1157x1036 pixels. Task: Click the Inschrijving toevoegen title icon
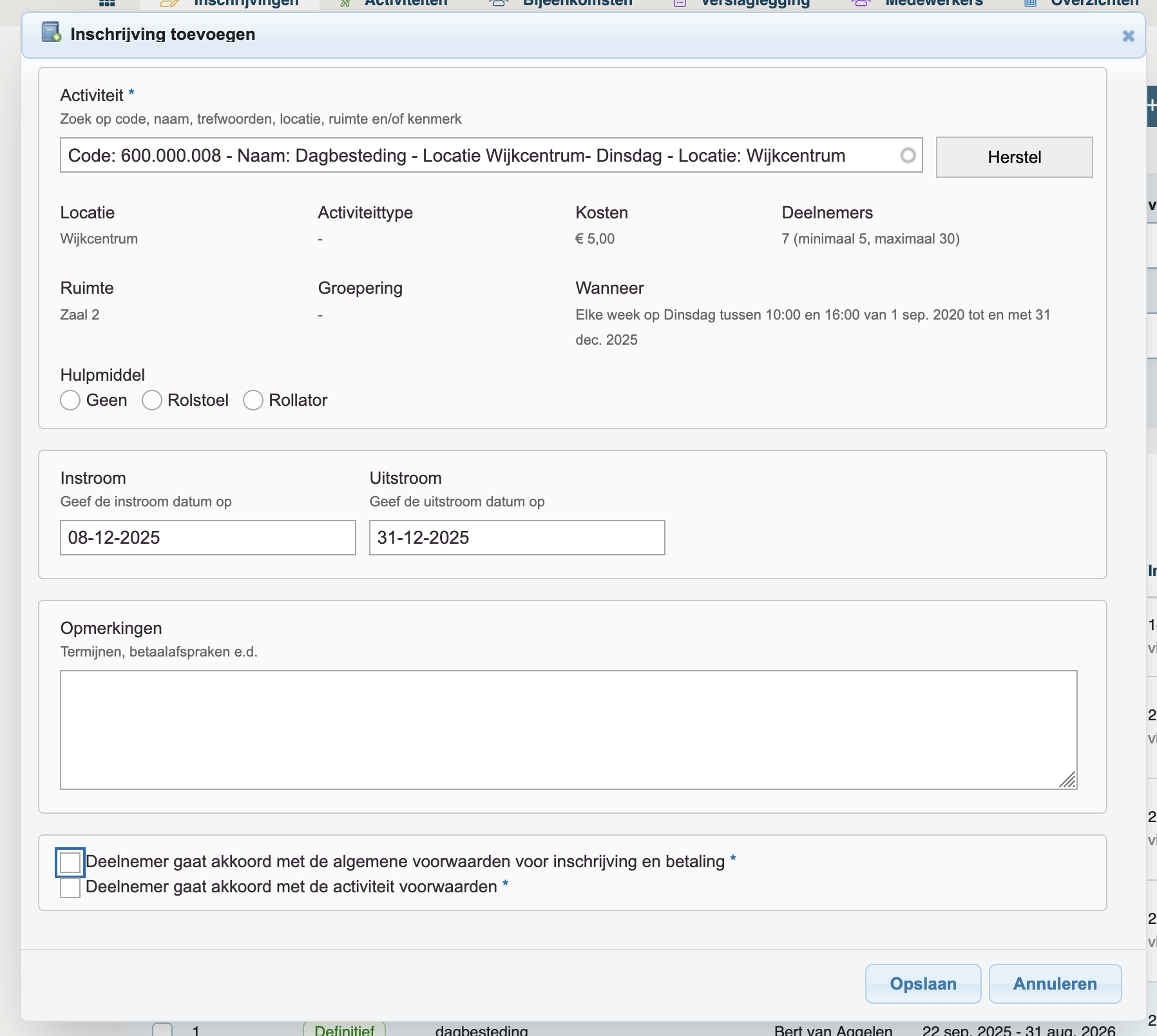pos(51,32)
